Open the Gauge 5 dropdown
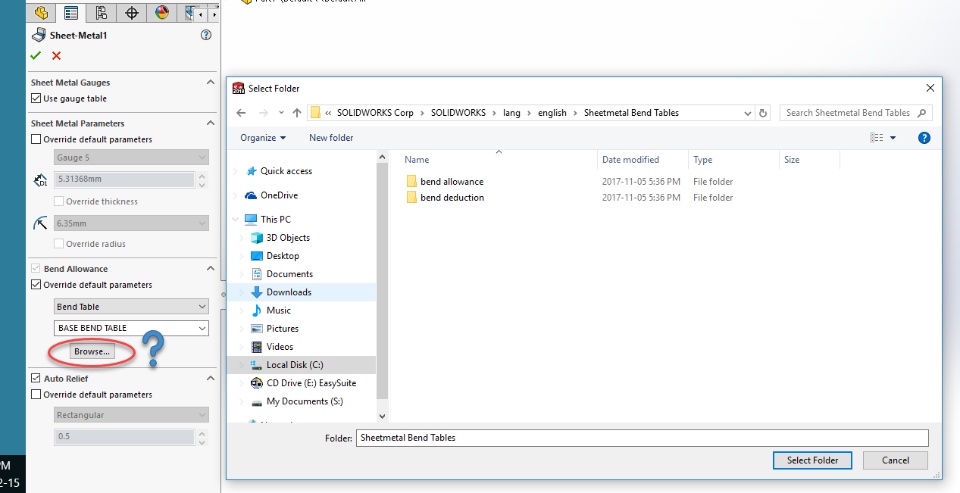The width and height of the screenshot is (960, 493). pos(131,157)
